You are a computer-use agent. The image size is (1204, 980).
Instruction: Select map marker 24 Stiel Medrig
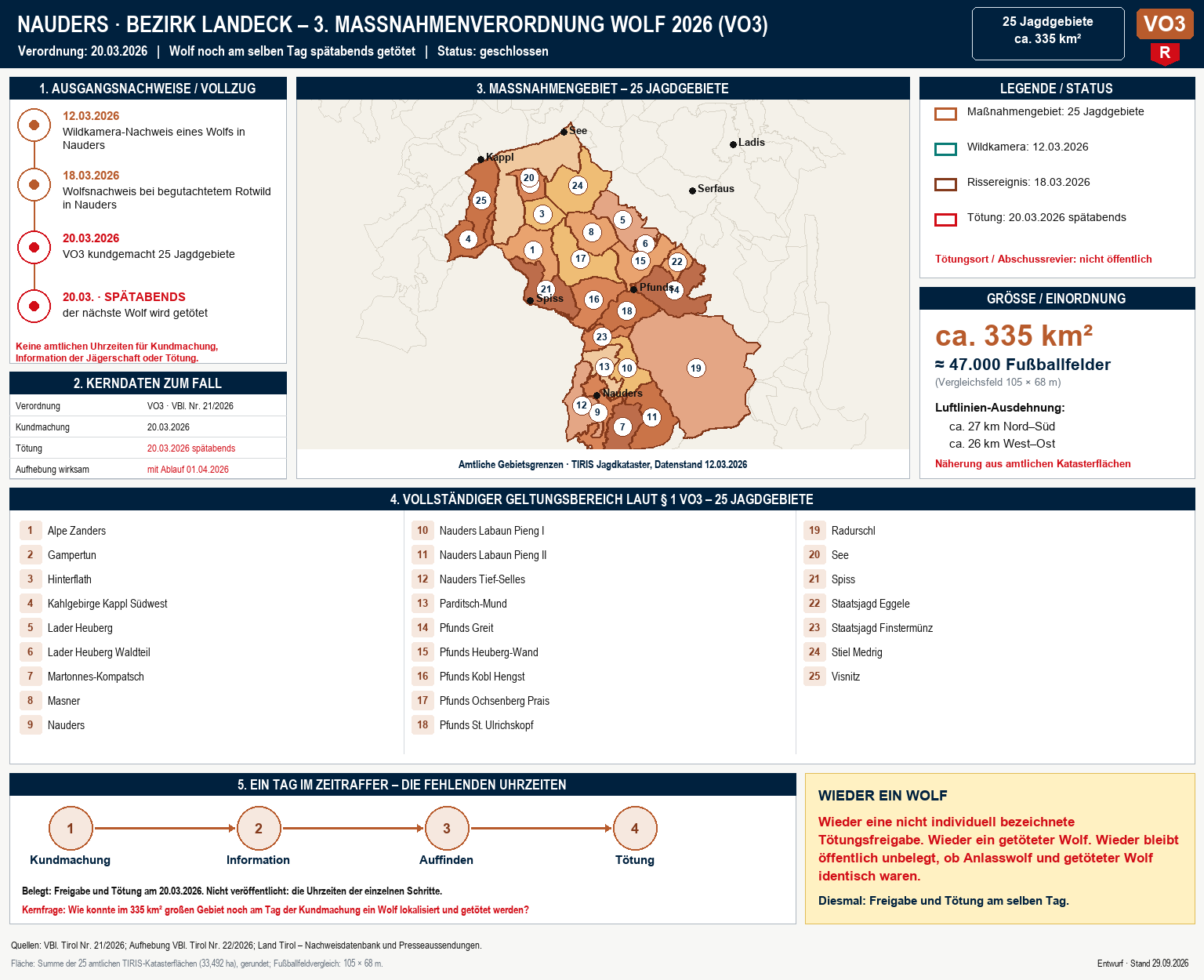[578, 186]
